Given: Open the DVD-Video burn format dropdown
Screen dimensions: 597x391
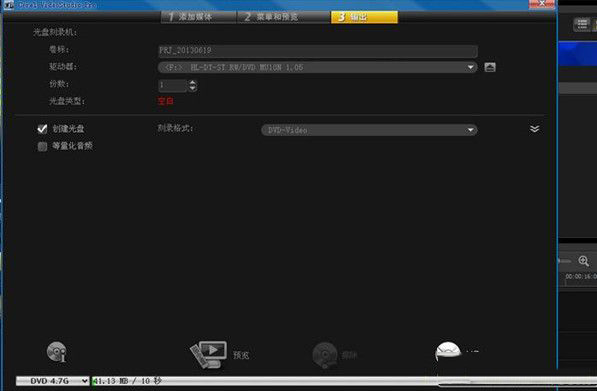Looking at the screenshot, I should click(369, 130).
